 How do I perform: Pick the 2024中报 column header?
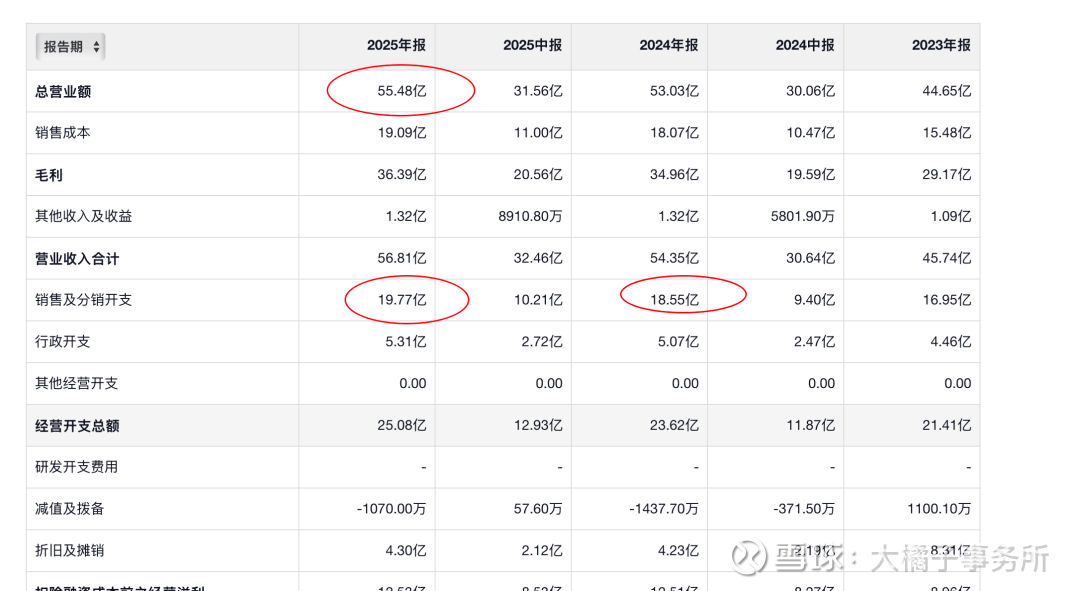(x=805, y=45)
